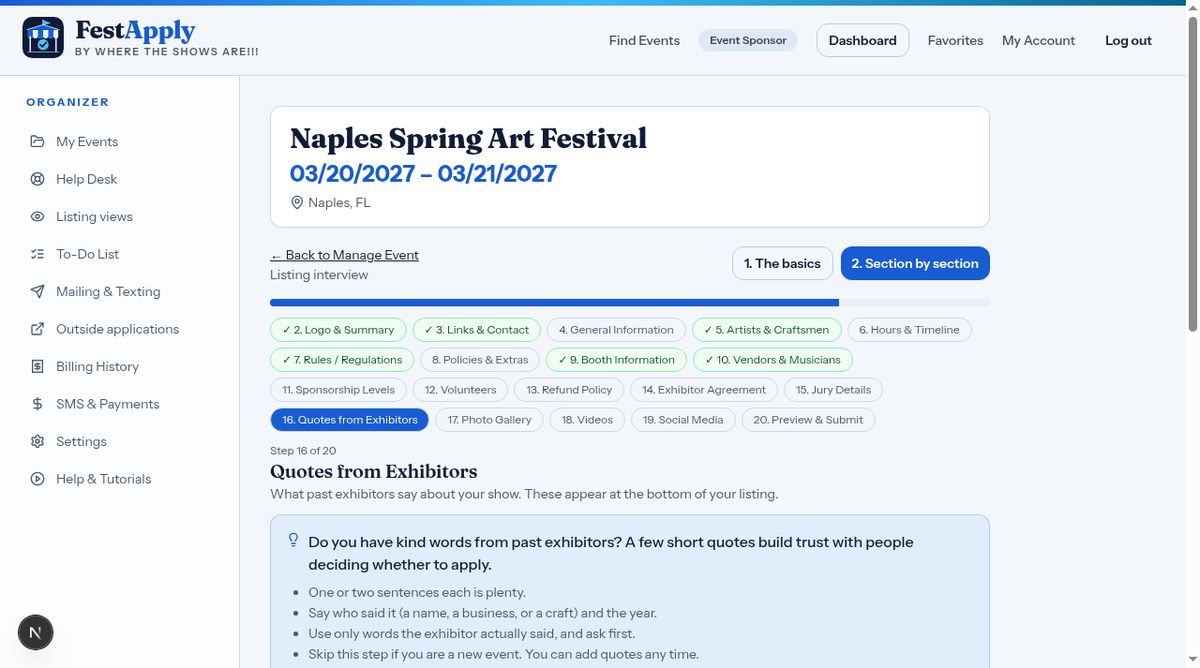The width and height of the screenshot is (1200, 668).
Task: Go to Favorites in top navigation
Action: pyautogui.click(x=955, y=41)
